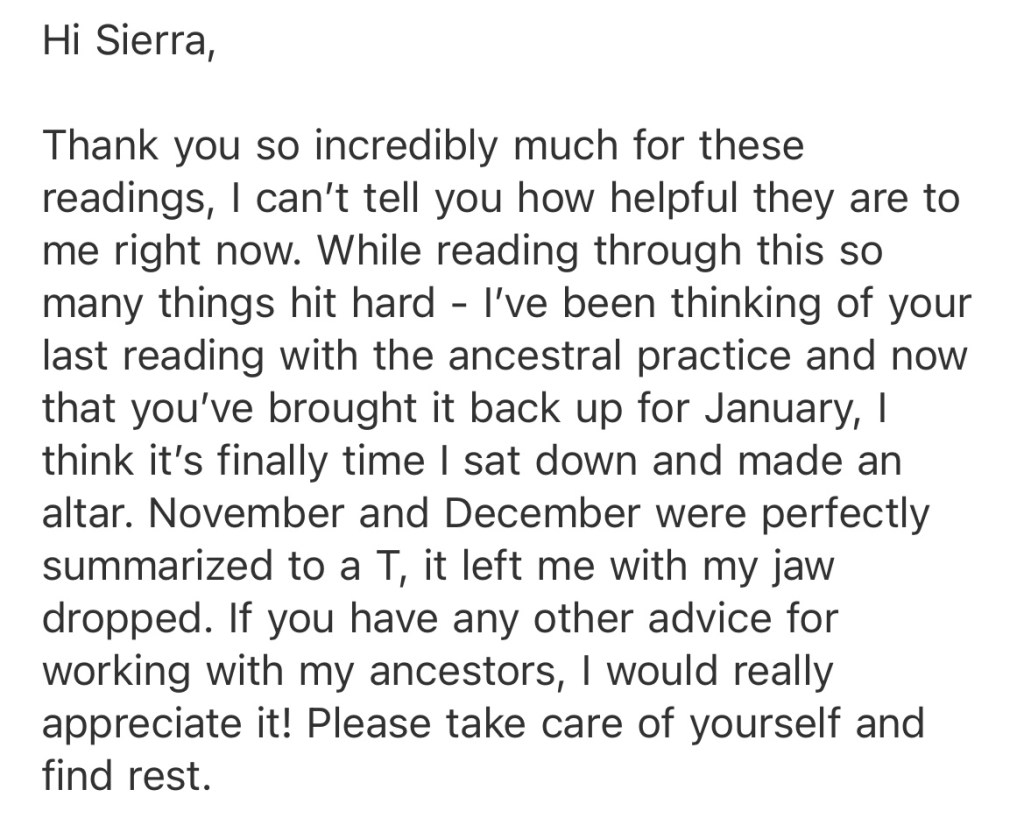
Task: Click the closing words "find rest."
Action: 126,775
